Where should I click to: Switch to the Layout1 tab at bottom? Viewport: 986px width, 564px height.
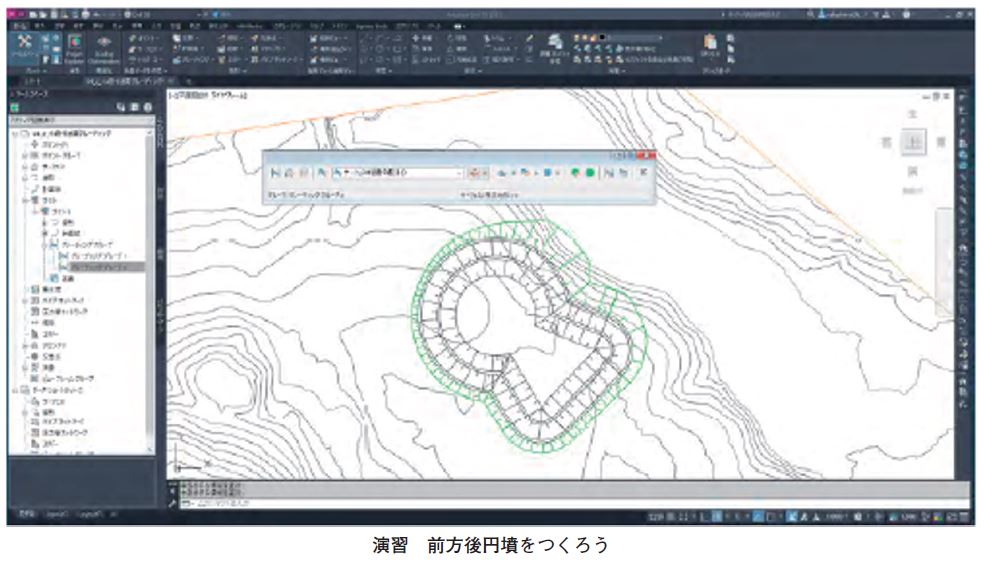[55, 515]
